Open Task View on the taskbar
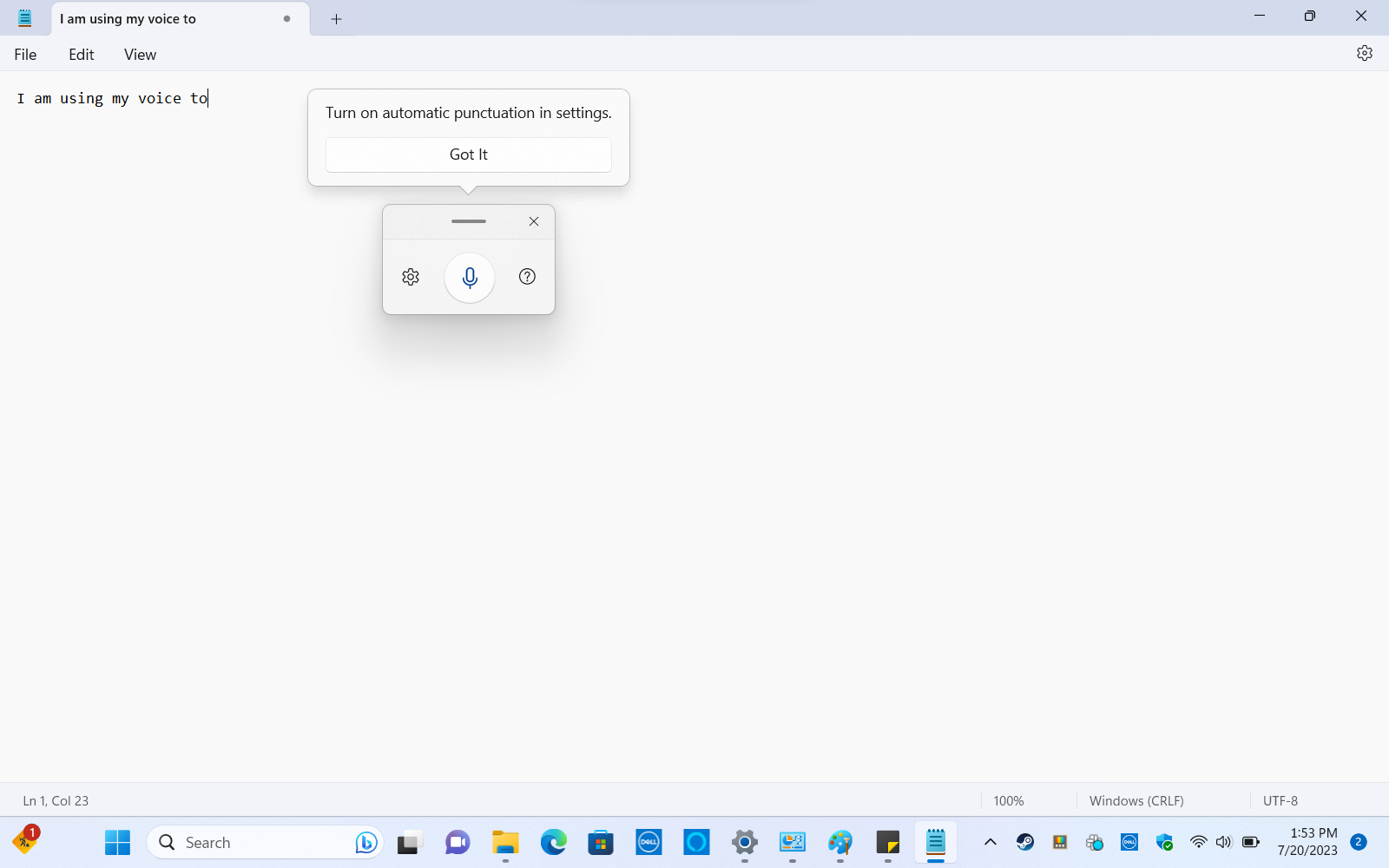The height and width of the screenshot is (868, 1389). click(x=410, y=843)
